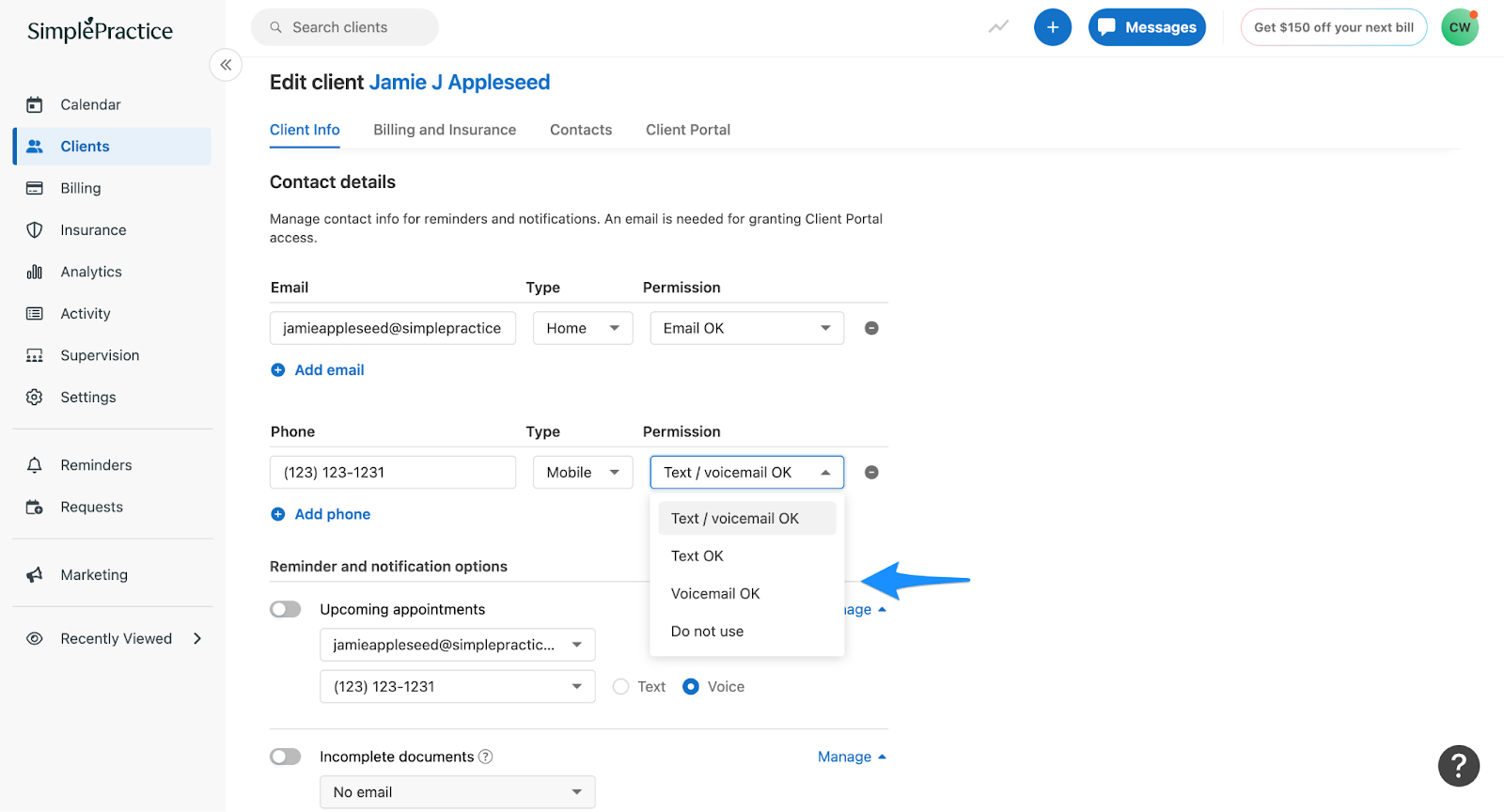Open the Email OK permission dropdown
This screenshot has width=1504, height=812.
(x=747, y=328)
